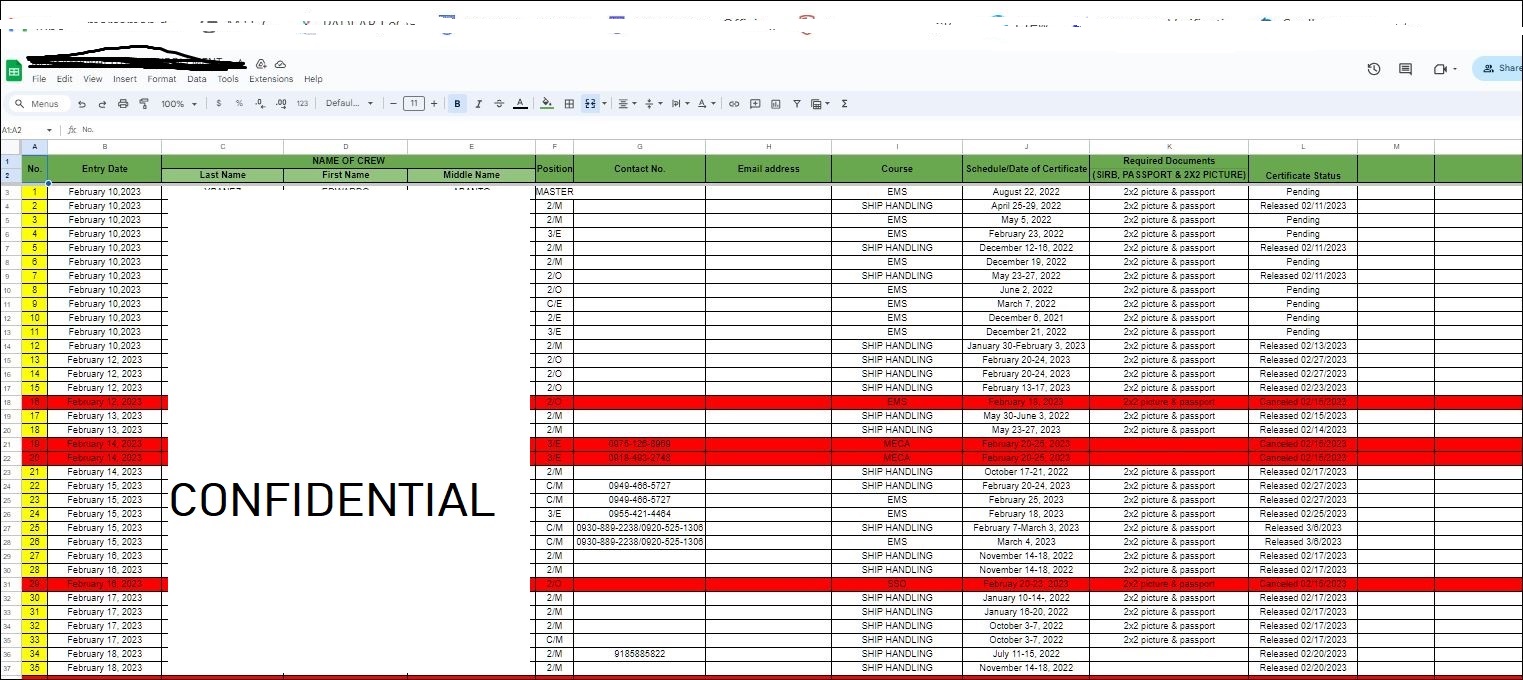
Task: Open the 100% zoom dropdown
Action: click(x=178, y=103)
